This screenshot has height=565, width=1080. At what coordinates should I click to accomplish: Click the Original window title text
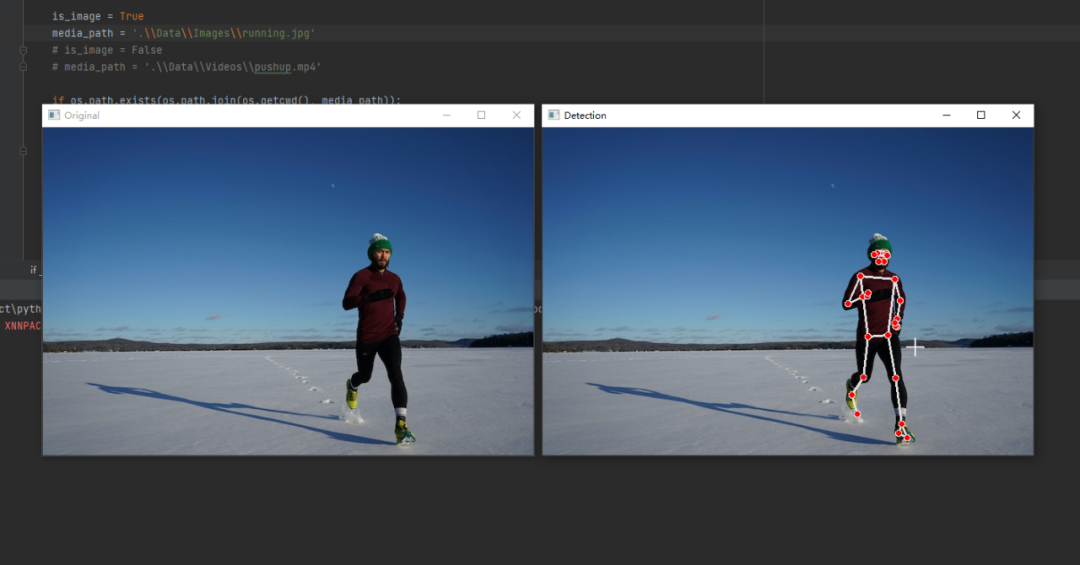[82, 115]
